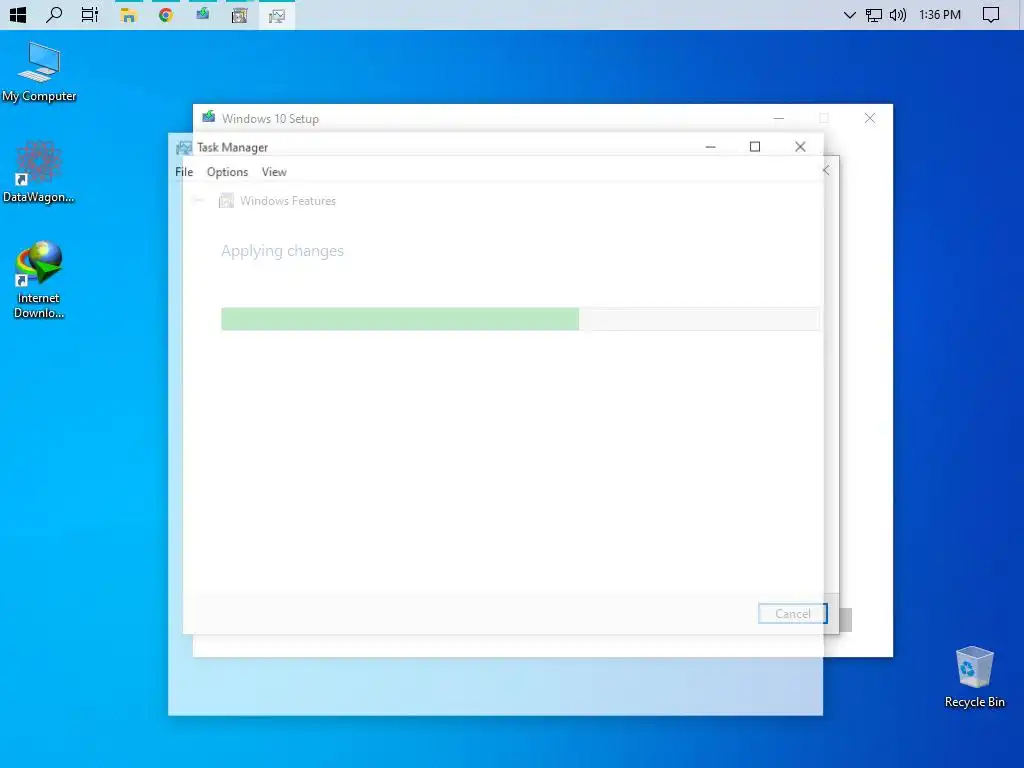This screenshot has width=1024, height=768.
Task: Open the View menu in Task Manager
Action: 274,172
